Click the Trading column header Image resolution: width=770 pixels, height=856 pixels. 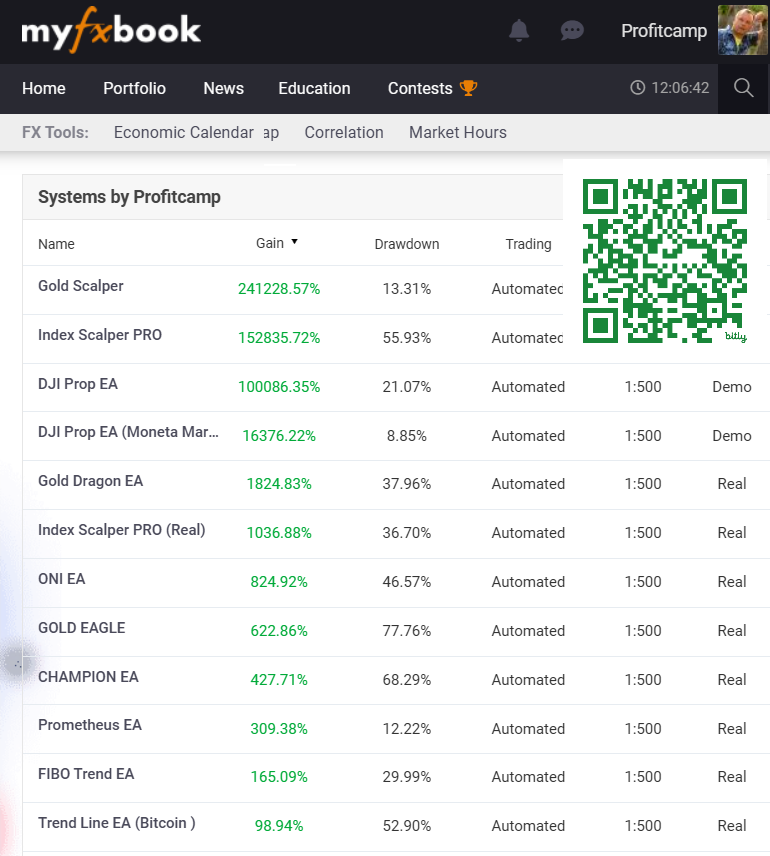point(528,244)
